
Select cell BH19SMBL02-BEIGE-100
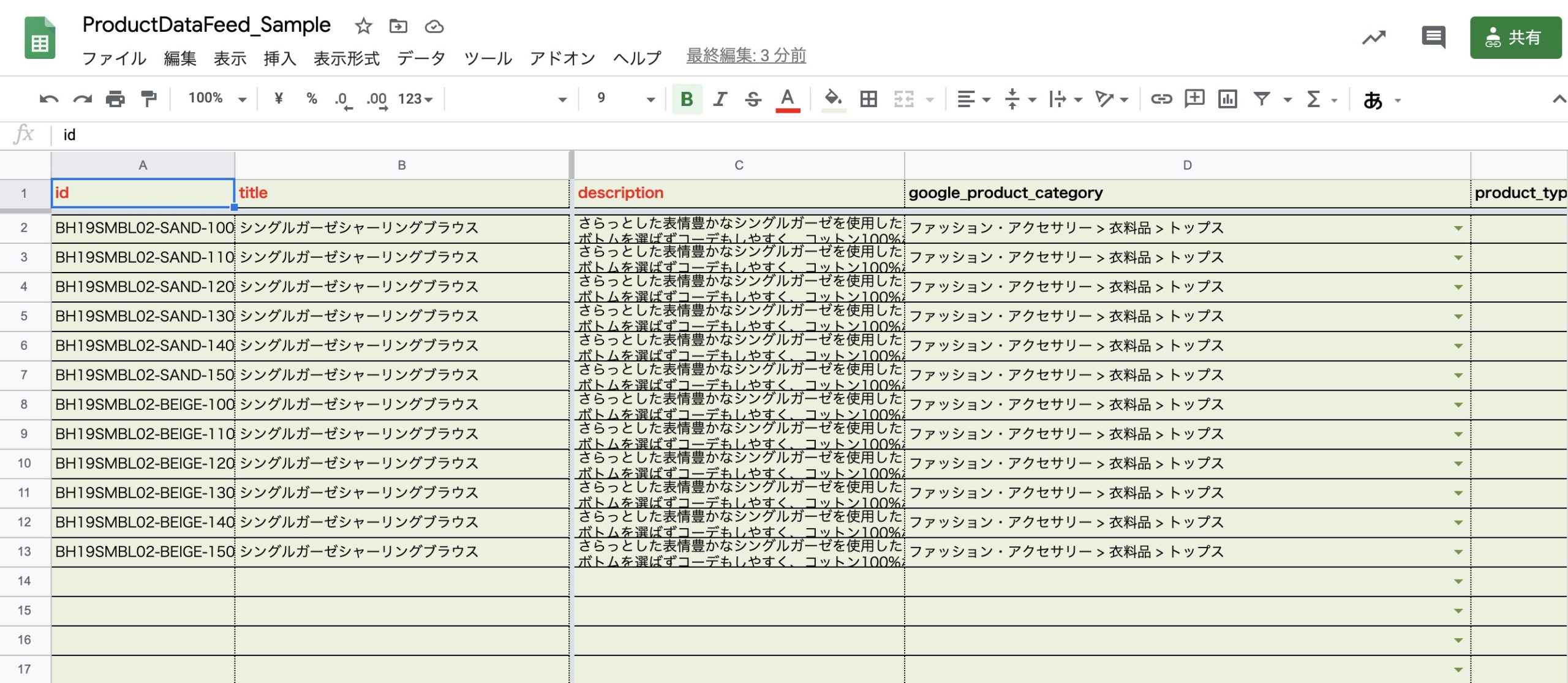click(143, 405)
